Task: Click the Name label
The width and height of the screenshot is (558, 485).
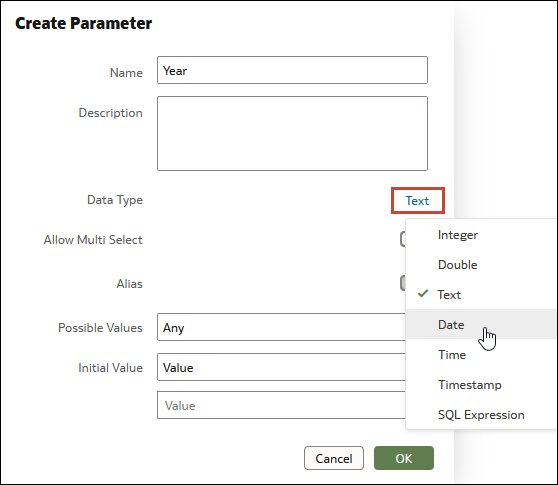Action: click(x=126, y=73)
